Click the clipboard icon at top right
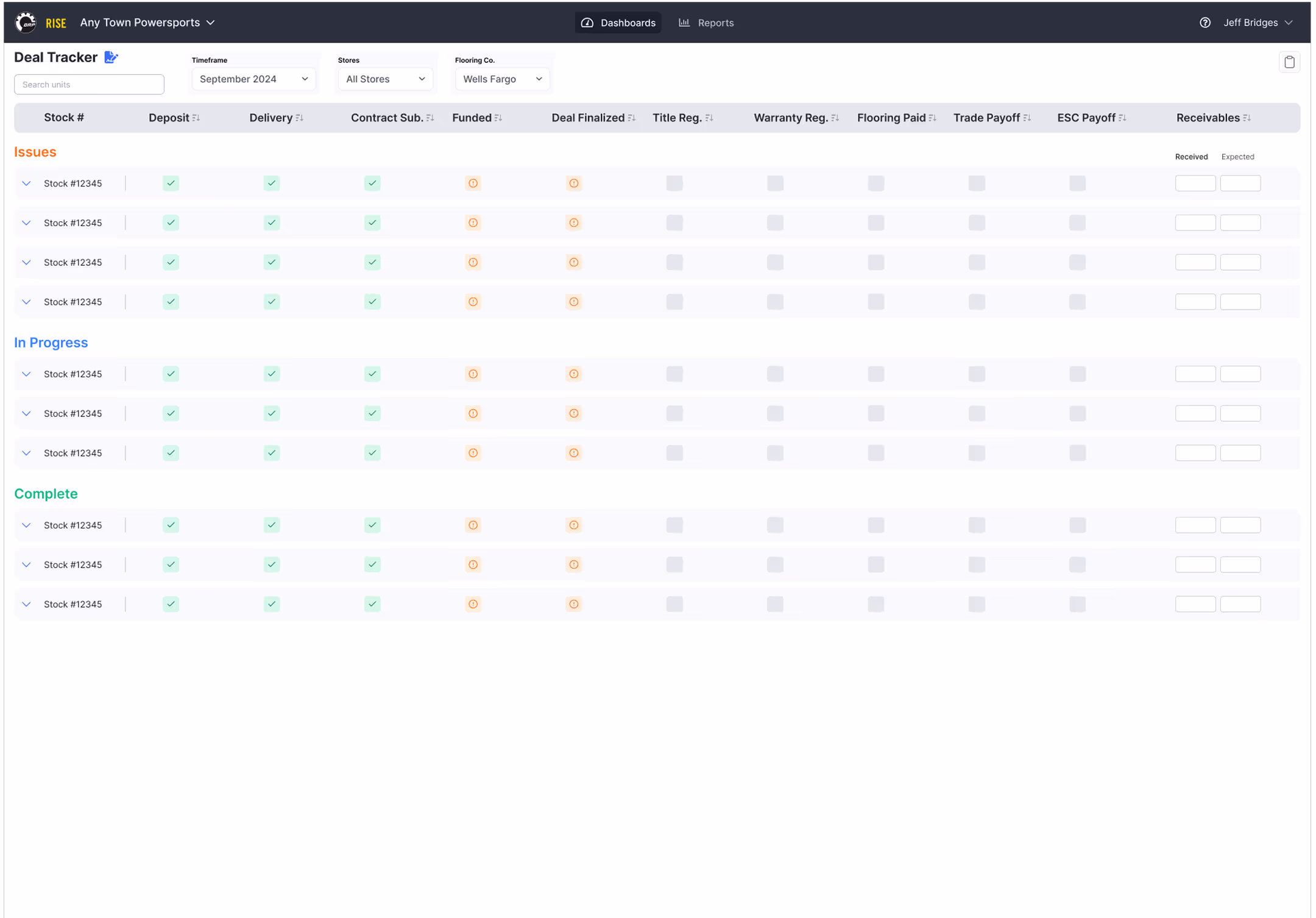The height and width of the screenshot is (918, 1316). 1289,62
